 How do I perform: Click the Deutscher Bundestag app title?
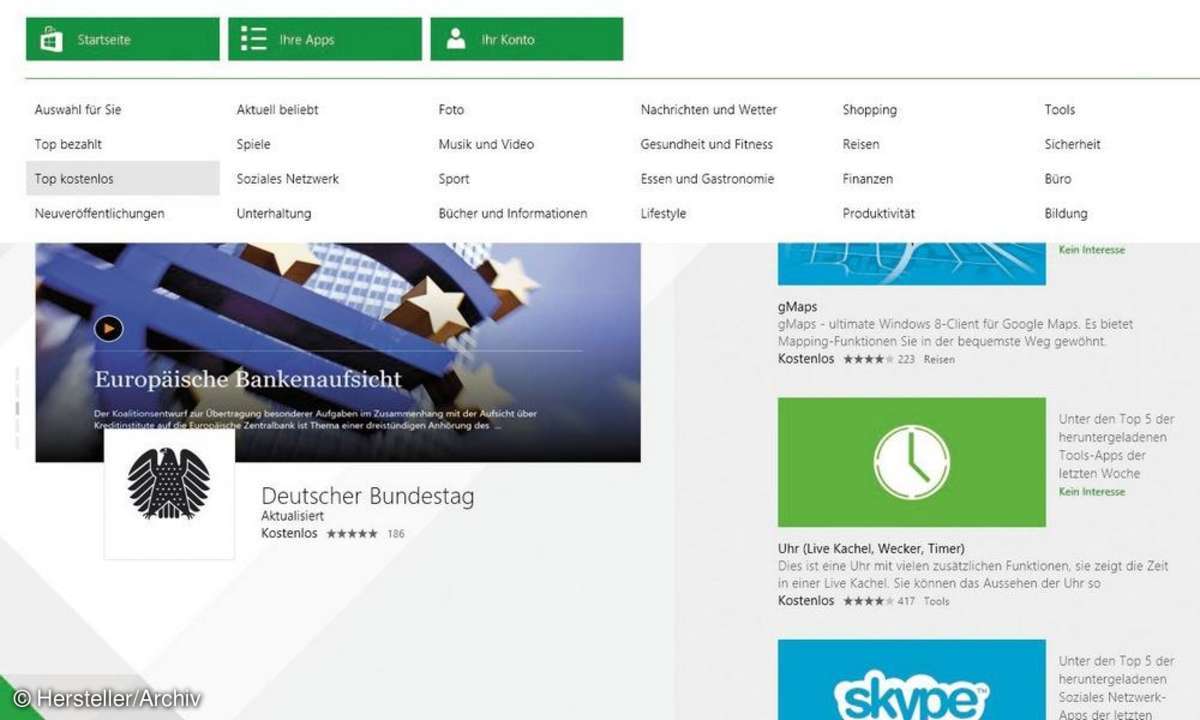coord(367,496)
